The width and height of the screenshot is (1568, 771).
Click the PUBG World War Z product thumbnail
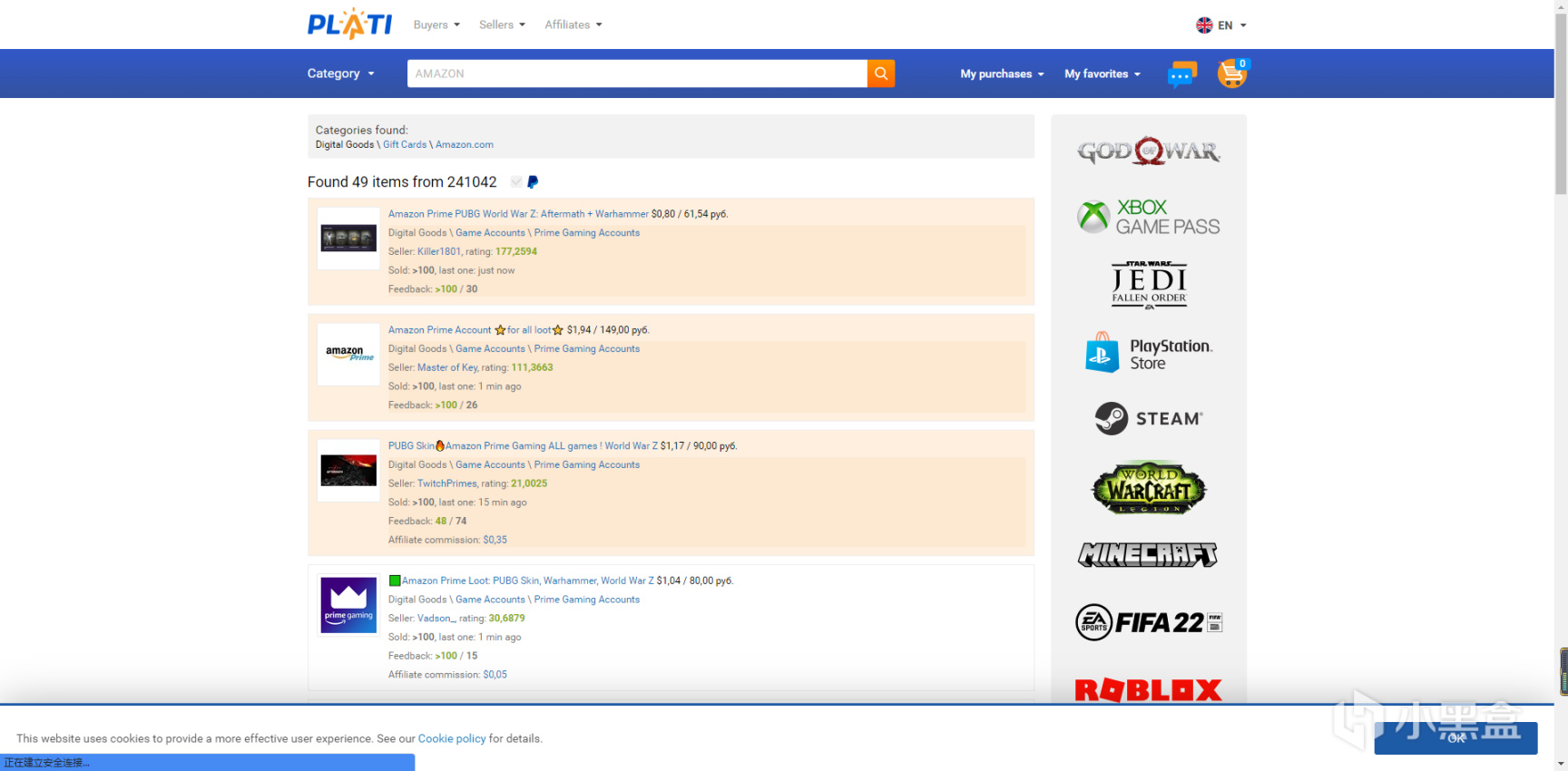348,239
